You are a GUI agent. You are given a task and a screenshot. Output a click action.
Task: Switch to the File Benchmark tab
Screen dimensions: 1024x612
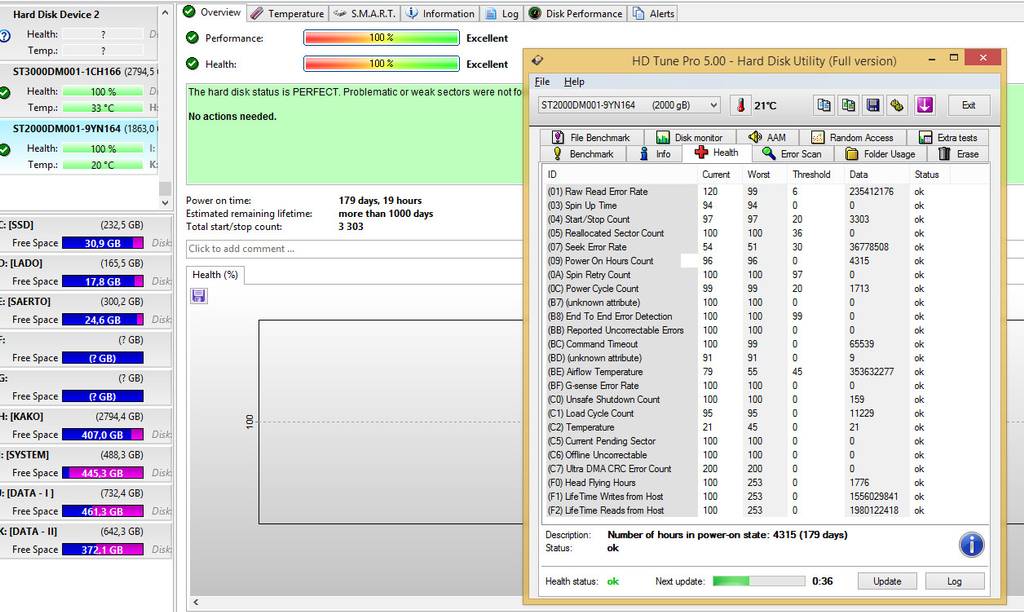coord(592,137)
